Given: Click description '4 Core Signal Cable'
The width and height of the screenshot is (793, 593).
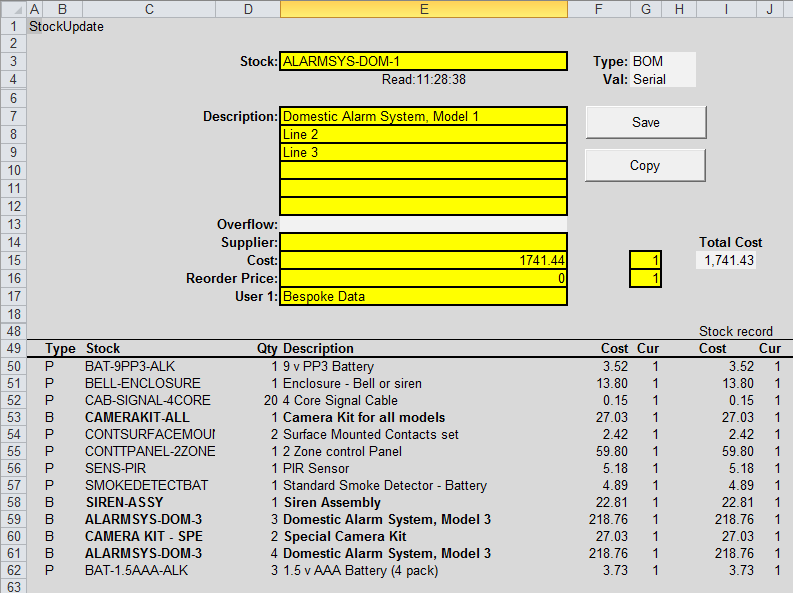Looking at the screenshot, I should click(x=340, y=400).
